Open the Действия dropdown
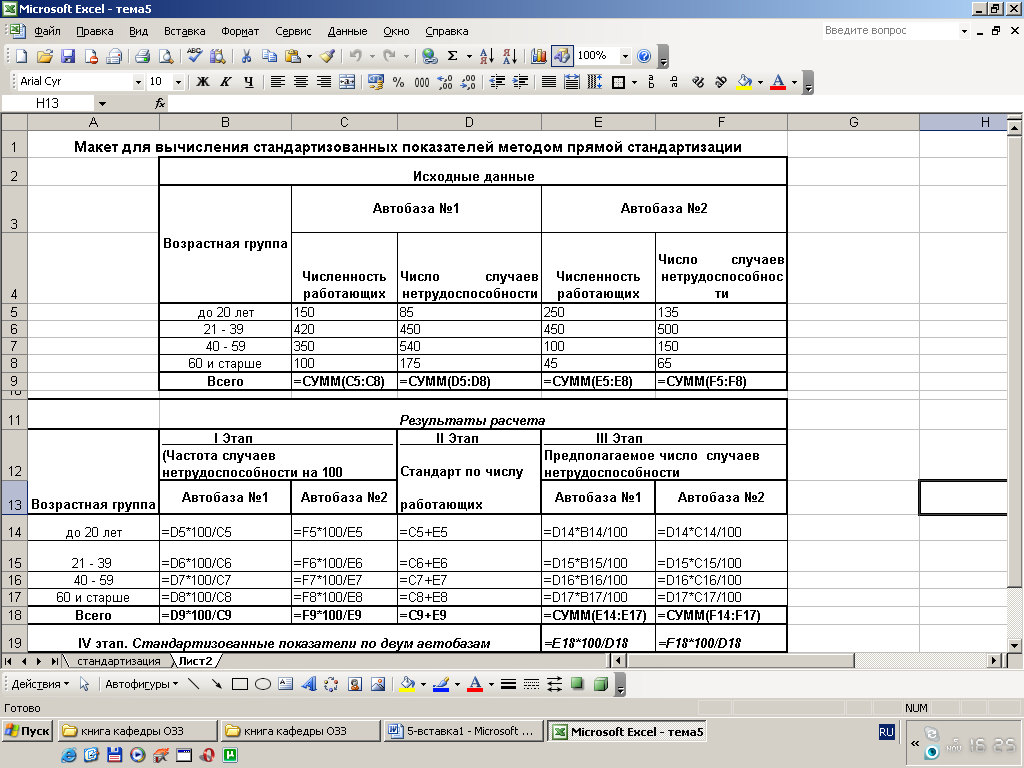The height and width of the screenshot is (768, 1024). click(40, 684)
